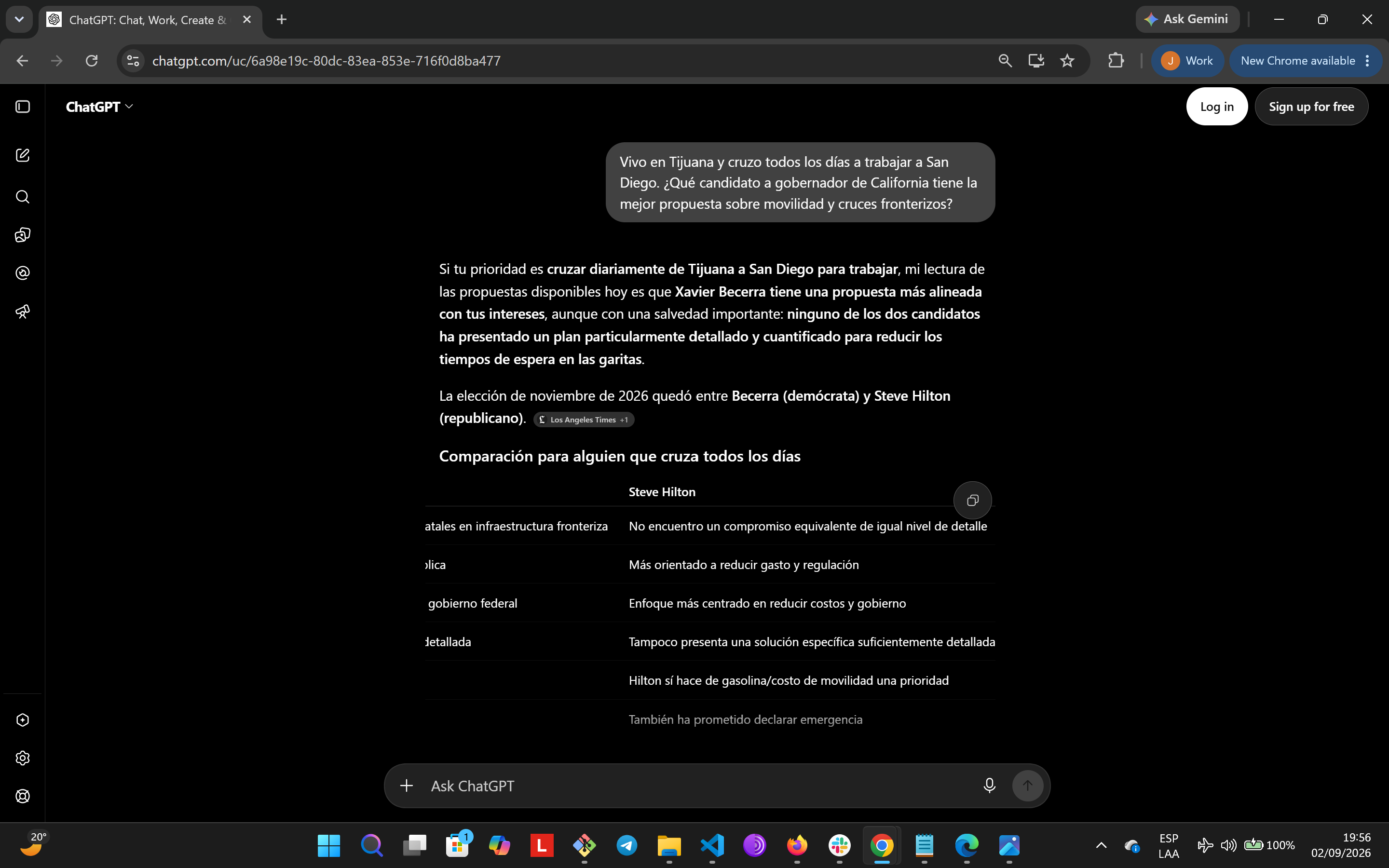This screenshot has height=868, width=1389.
Task: Open the Windows Start menu
Action: coord(329,845)
